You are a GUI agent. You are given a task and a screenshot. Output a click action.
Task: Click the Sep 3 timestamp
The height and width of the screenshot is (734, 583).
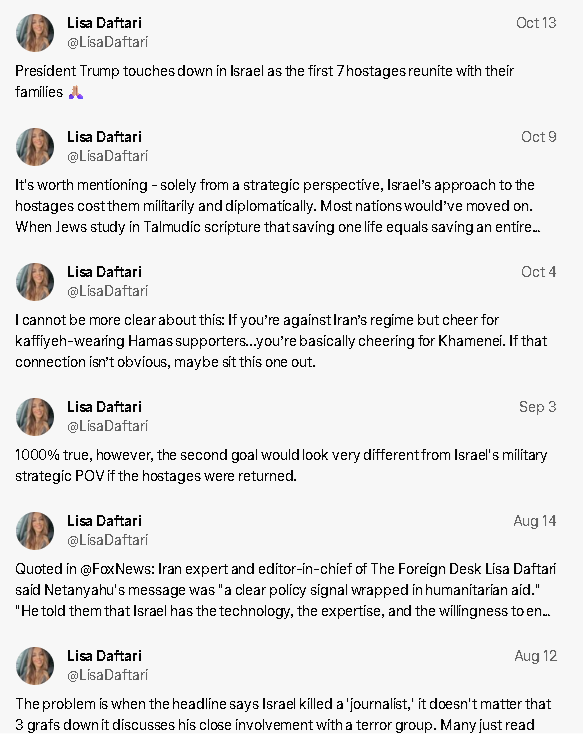538,407
